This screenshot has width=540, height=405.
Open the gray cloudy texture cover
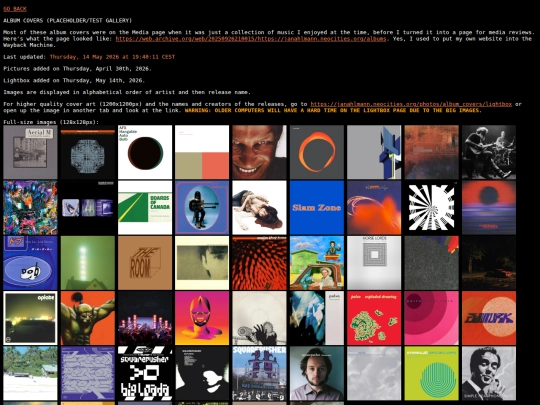click(374, 373)
